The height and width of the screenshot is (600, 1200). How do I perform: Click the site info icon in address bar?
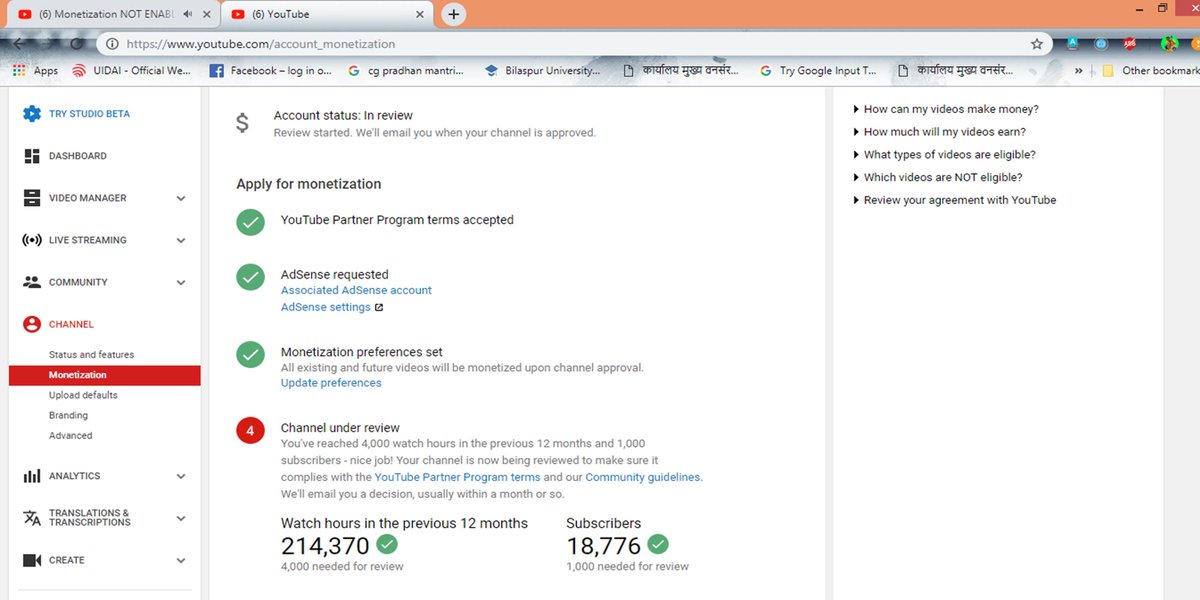pyautogui.click(x=112, y=44)
